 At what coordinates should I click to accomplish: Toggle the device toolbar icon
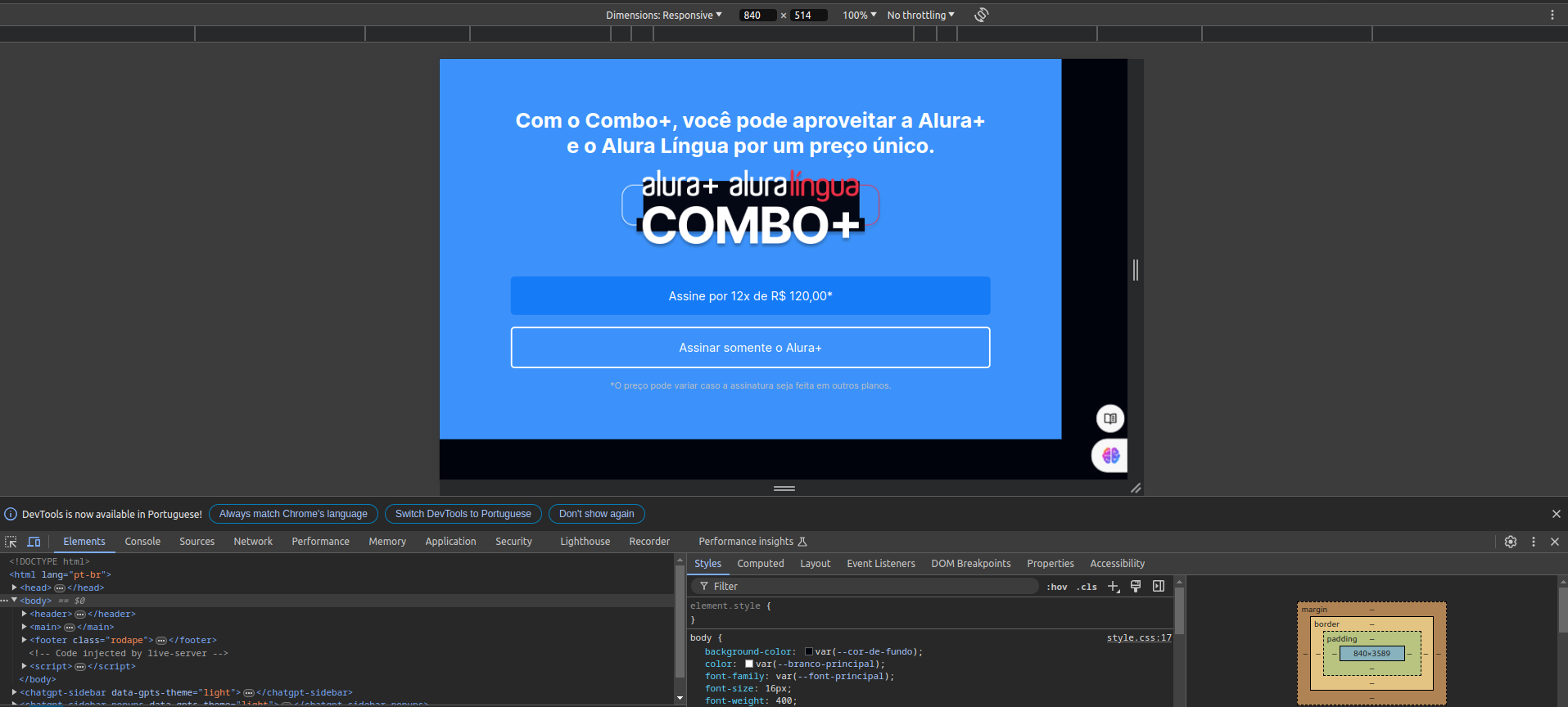(34, 542)
